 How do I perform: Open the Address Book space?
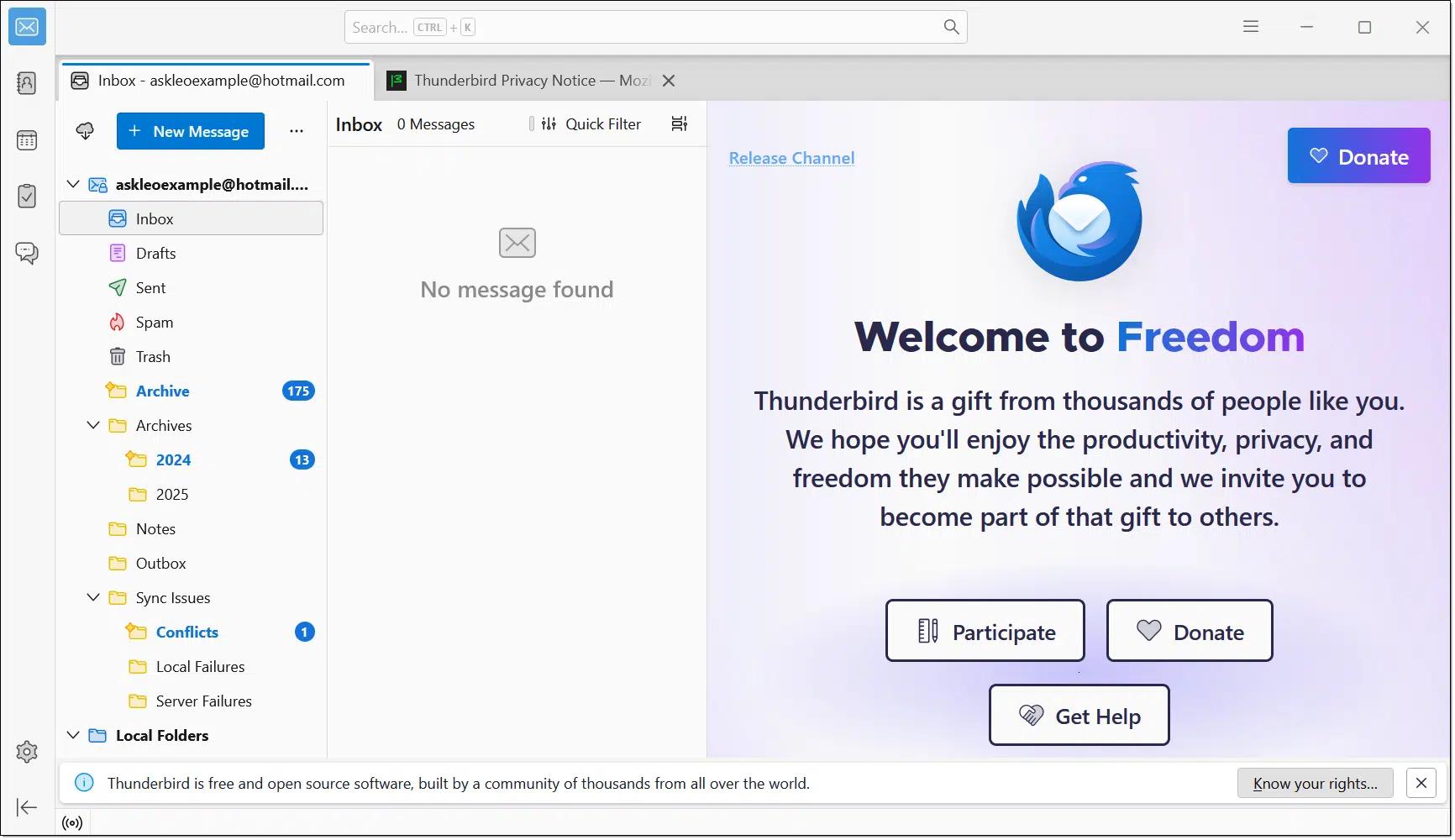pyautogui.click(x=27, y=83)
